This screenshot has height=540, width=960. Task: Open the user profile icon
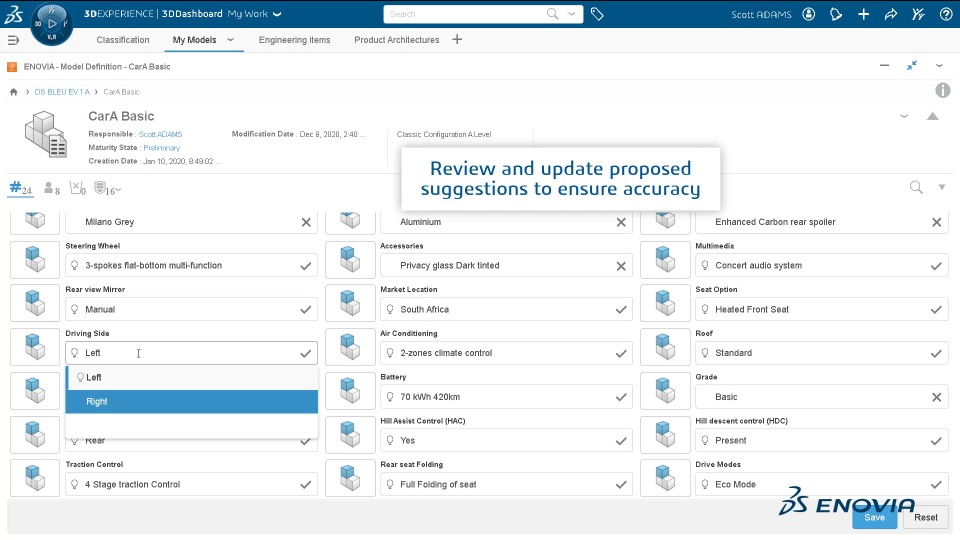pos(809,14)
